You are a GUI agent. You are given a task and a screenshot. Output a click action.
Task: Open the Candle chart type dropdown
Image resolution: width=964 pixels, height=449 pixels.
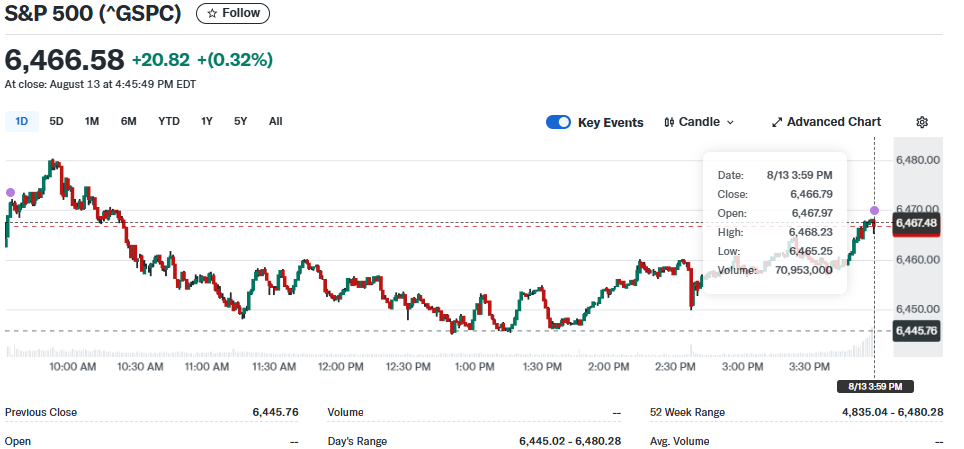699,122
